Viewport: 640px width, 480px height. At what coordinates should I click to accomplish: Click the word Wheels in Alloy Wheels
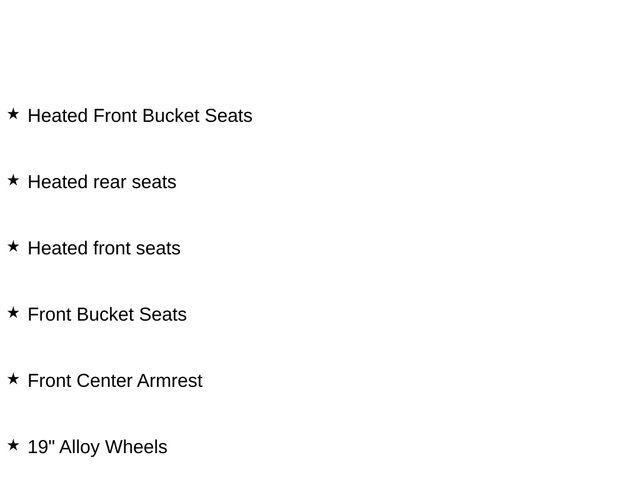click(136, 447)
